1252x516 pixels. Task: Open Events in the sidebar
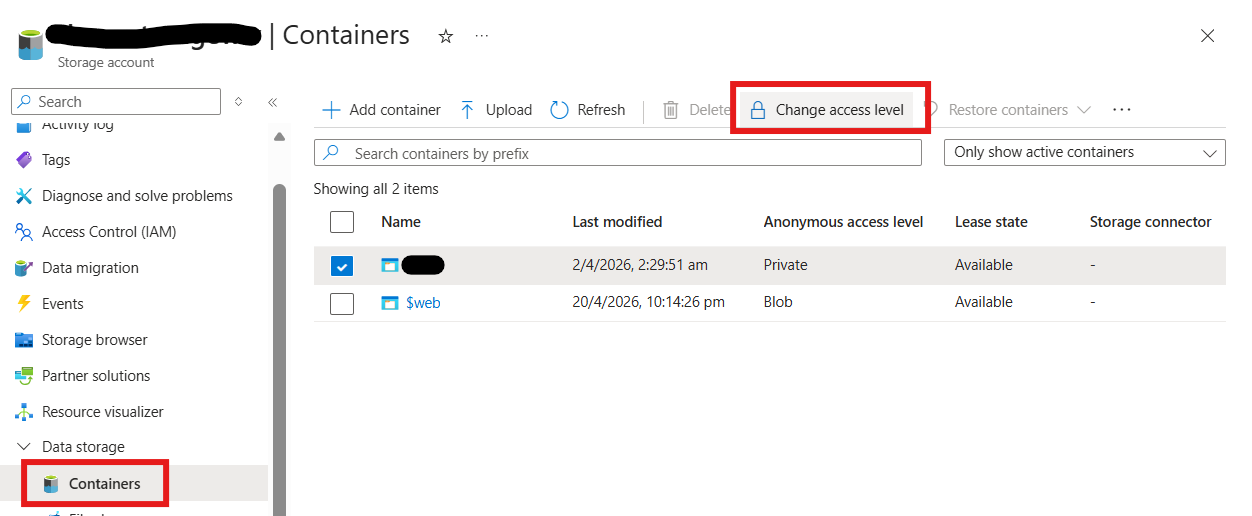63,304
